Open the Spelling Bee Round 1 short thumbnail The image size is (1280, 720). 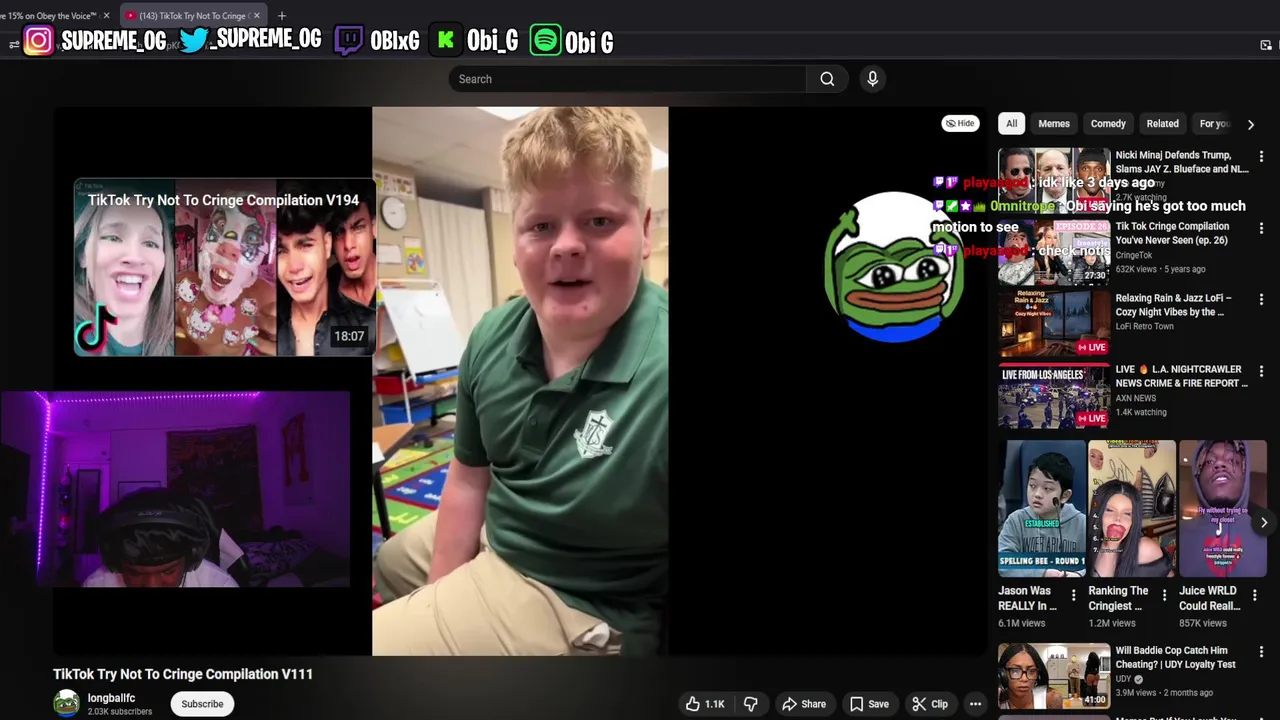click(1041, 508)
